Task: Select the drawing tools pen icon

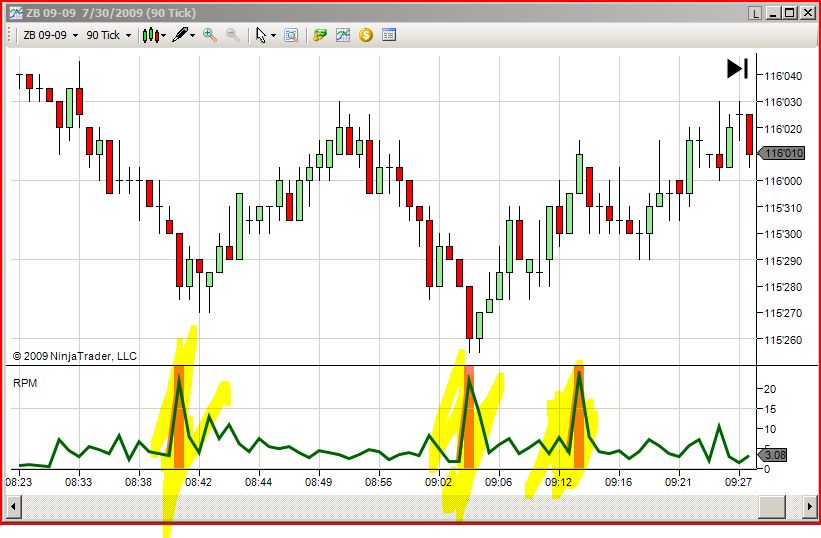Action: pyautogui.click(x=180, y=35)
